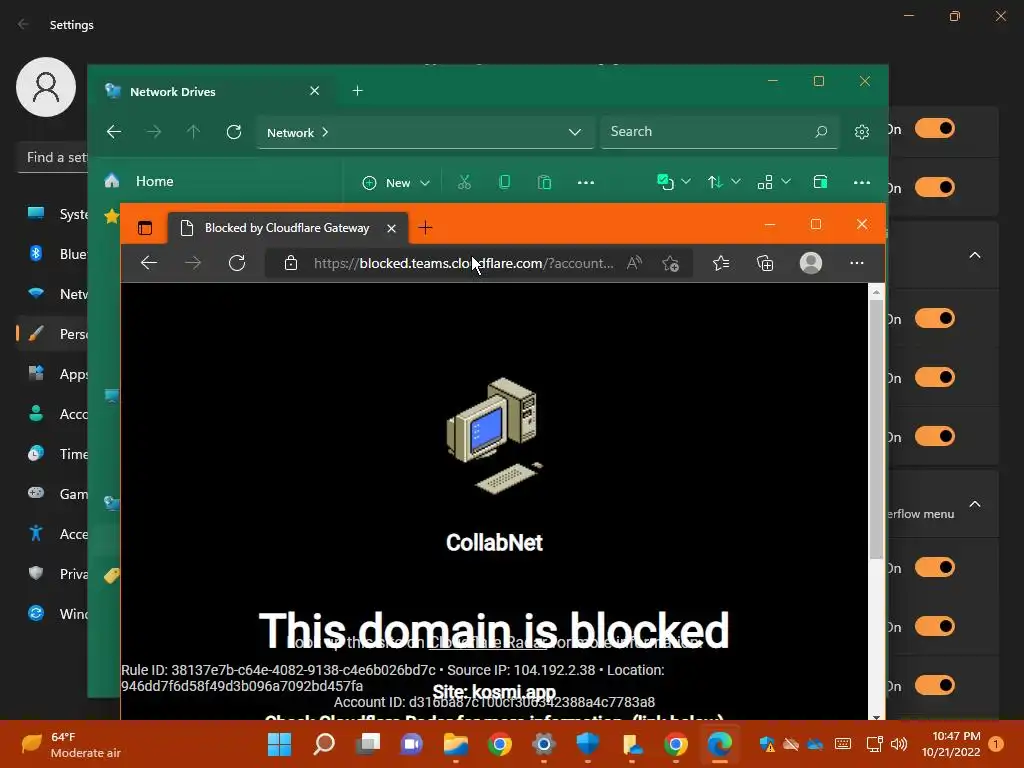Open Network Drives settings gear
This screenshot has width=1024, height=768.
(x=861, y=132)
